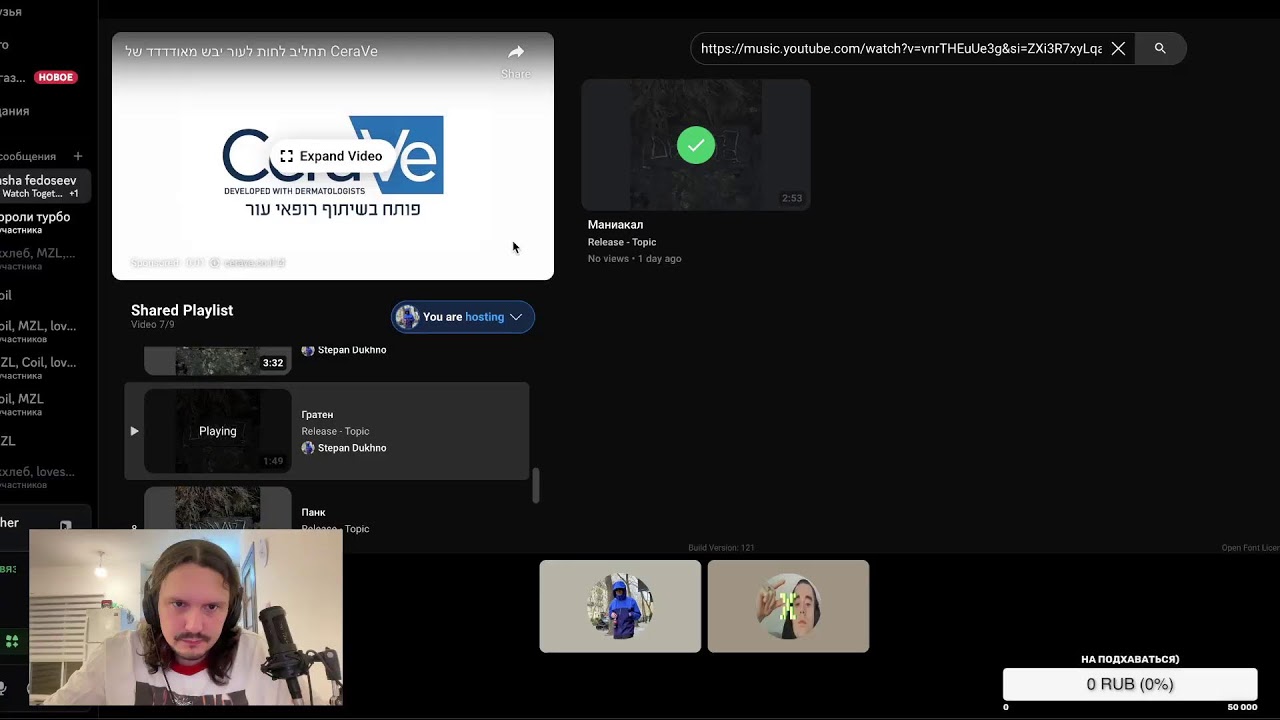Image resolution: width=1280 pixels, height=720 pixels.
Task: Click the red НОВОЕ badge in sidebar
Action: click(56, 77)
